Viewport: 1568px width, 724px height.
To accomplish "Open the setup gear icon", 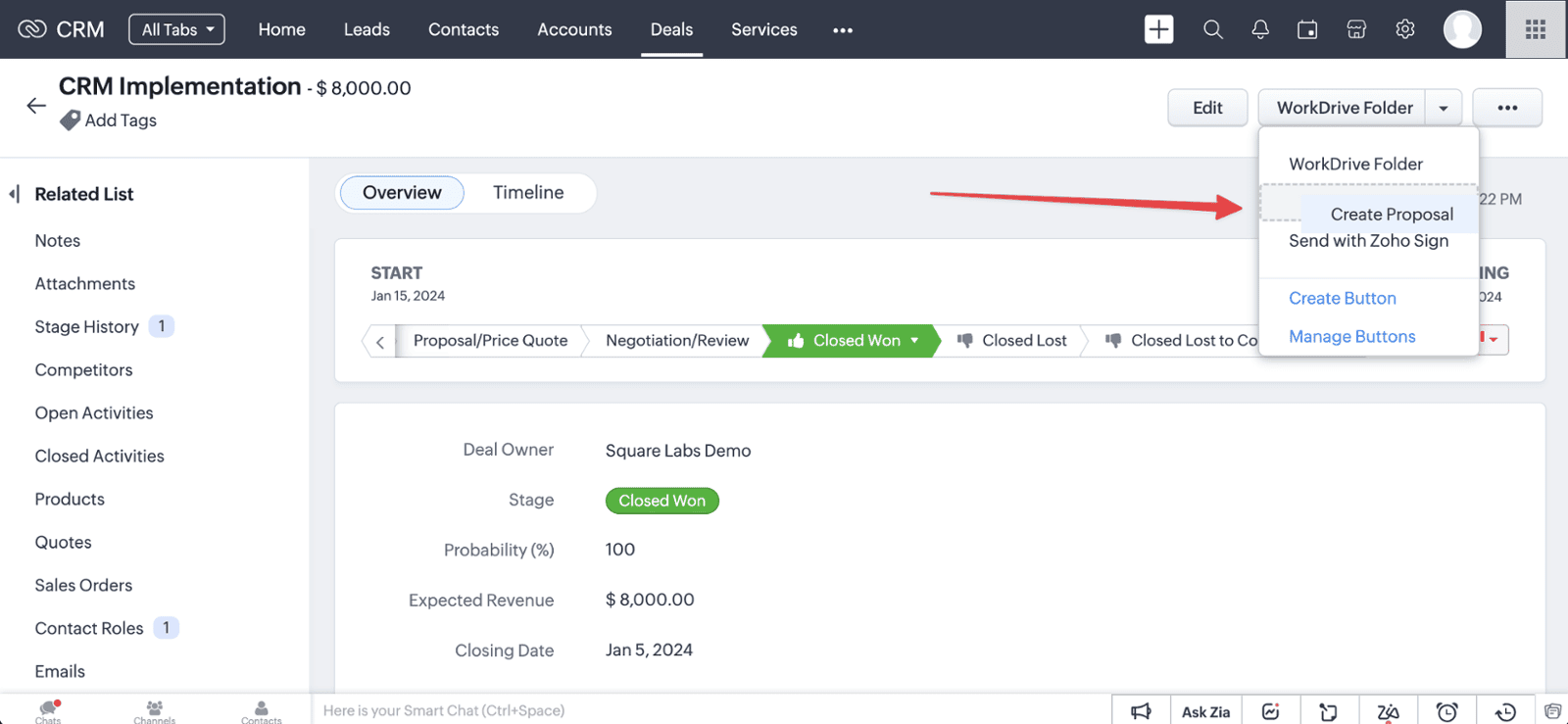I will 1405,29.
